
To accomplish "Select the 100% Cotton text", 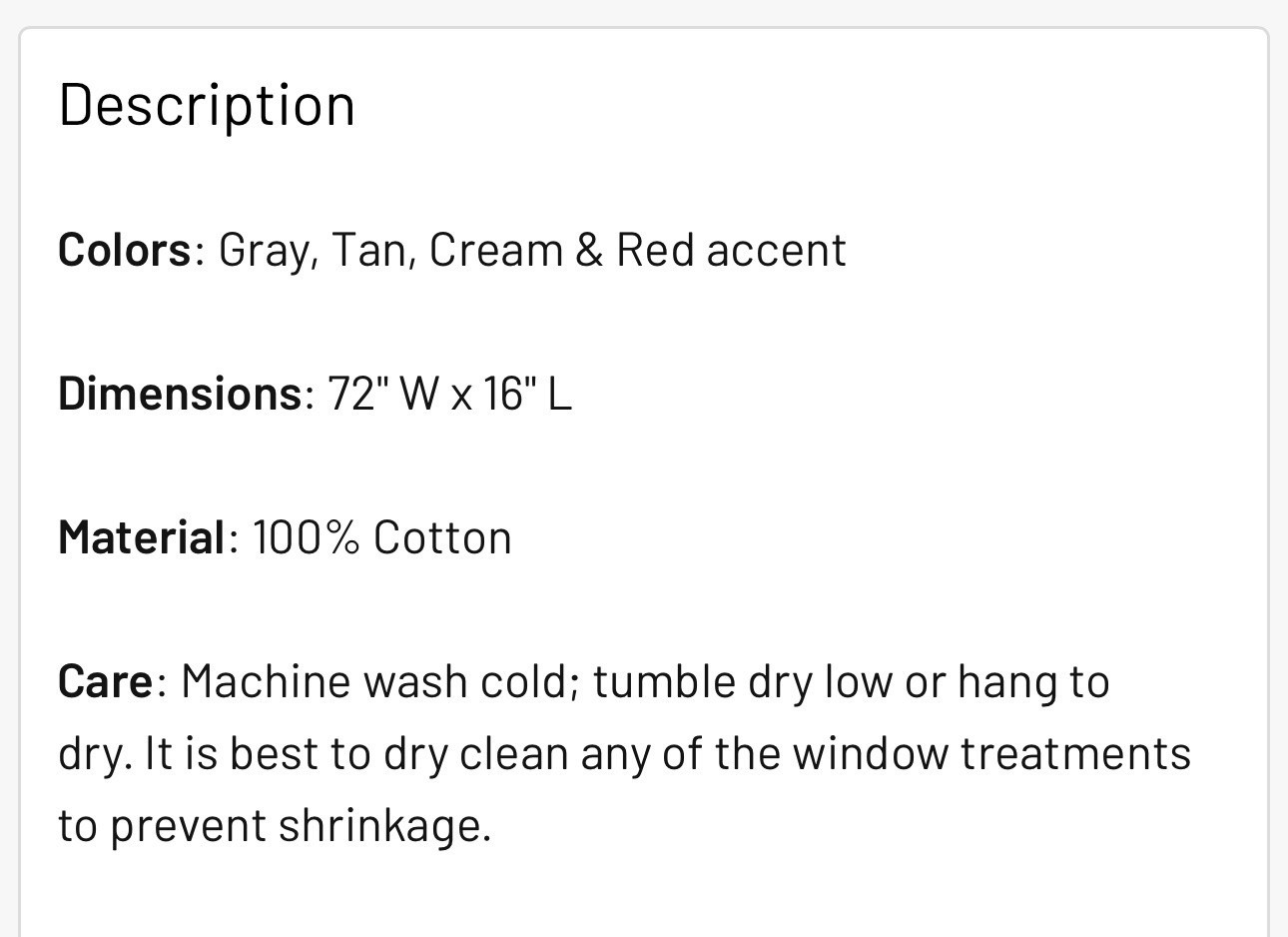I will coord(381,537).
